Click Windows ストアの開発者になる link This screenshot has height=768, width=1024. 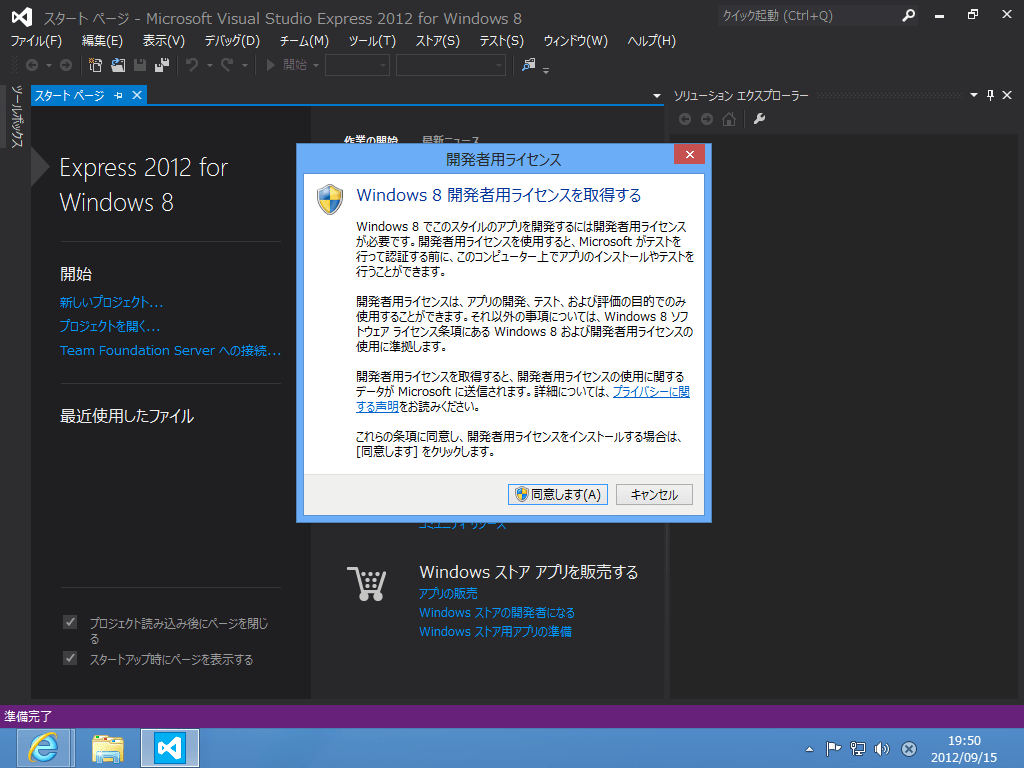point(497,613)
